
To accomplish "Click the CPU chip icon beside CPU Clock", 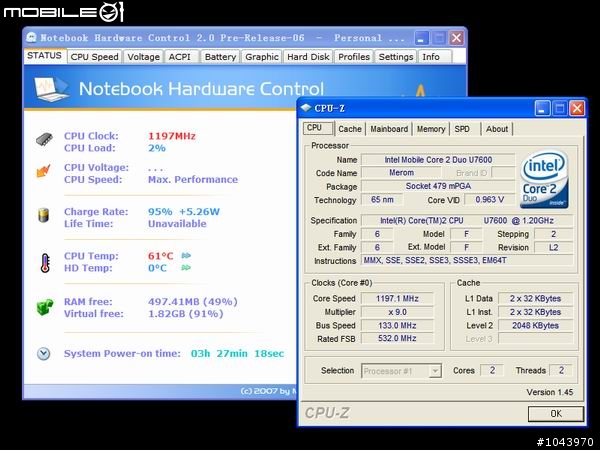I will (x=44, y=139).
